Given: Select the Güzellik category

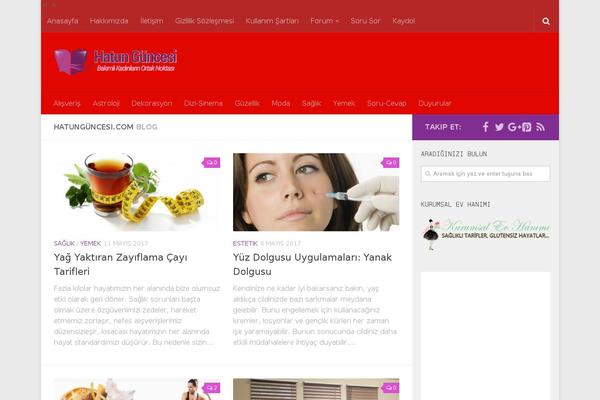Looking at the screenshot, I should coord(247,103).
